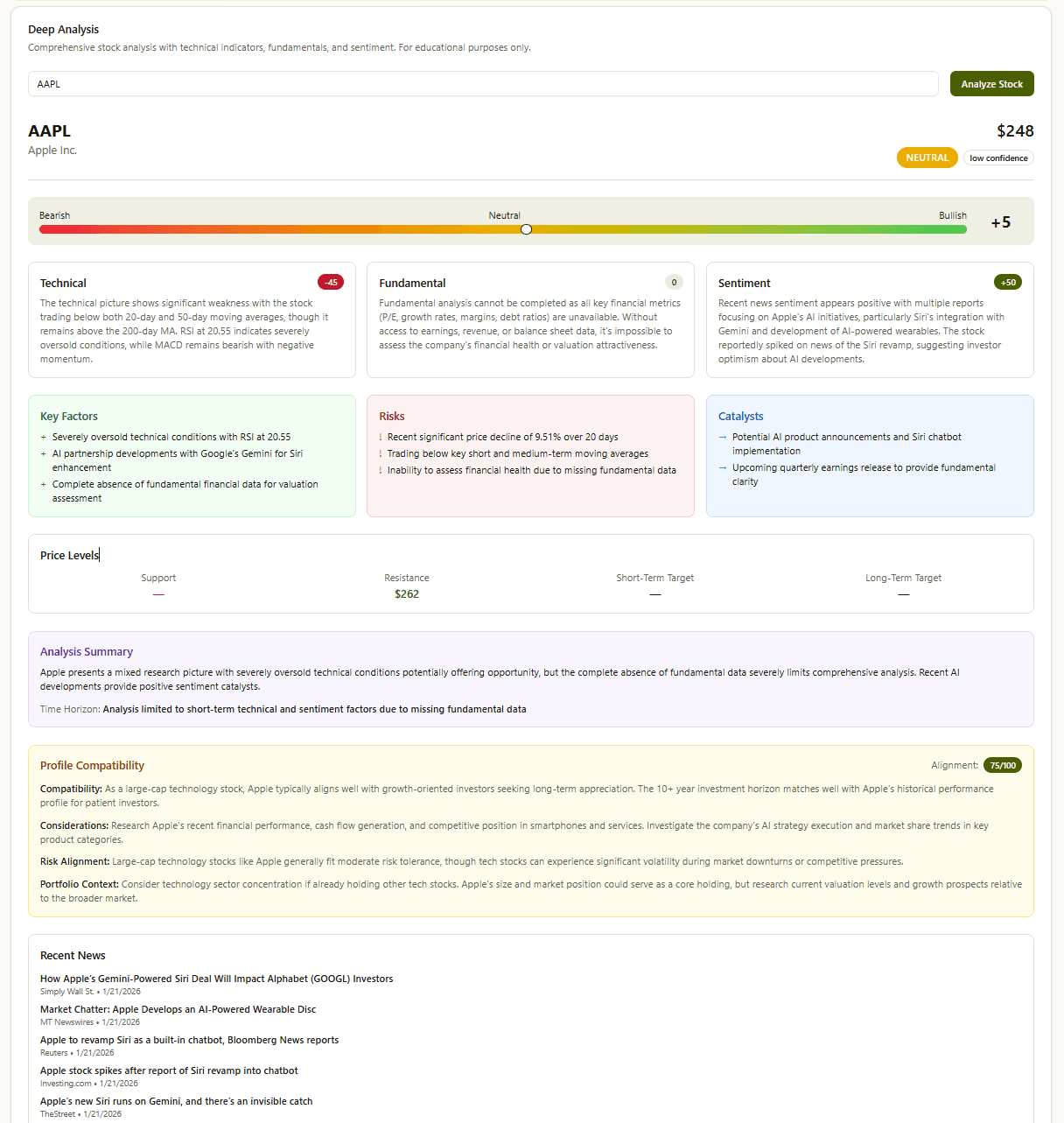Viewport: 1064px width, 1123px height.
Task: Open the Reuters article on Siri chatbot revamp
Action: tap(189, 1040)
